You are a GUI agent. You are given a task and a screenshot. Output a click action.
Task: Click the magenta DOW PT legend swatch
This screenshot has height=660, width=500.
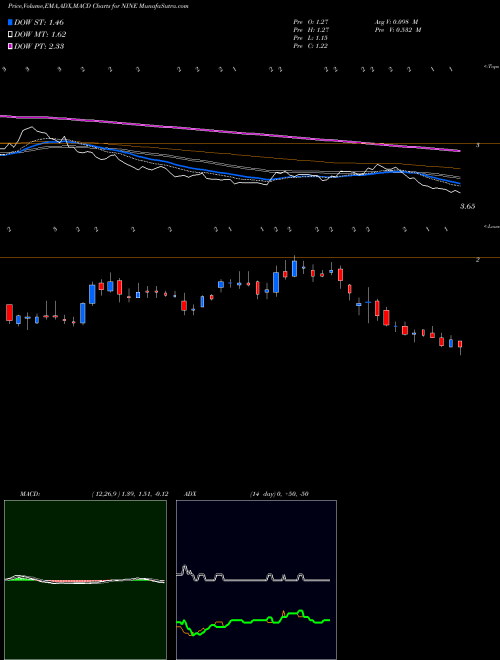[x=10, y=46]
